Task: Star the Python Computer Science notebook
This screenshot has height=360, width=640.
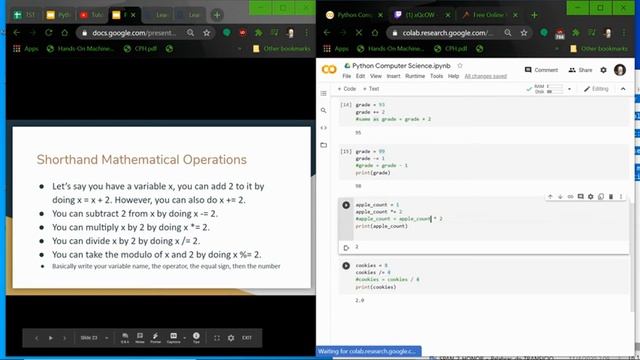Action: pos(460,65)
